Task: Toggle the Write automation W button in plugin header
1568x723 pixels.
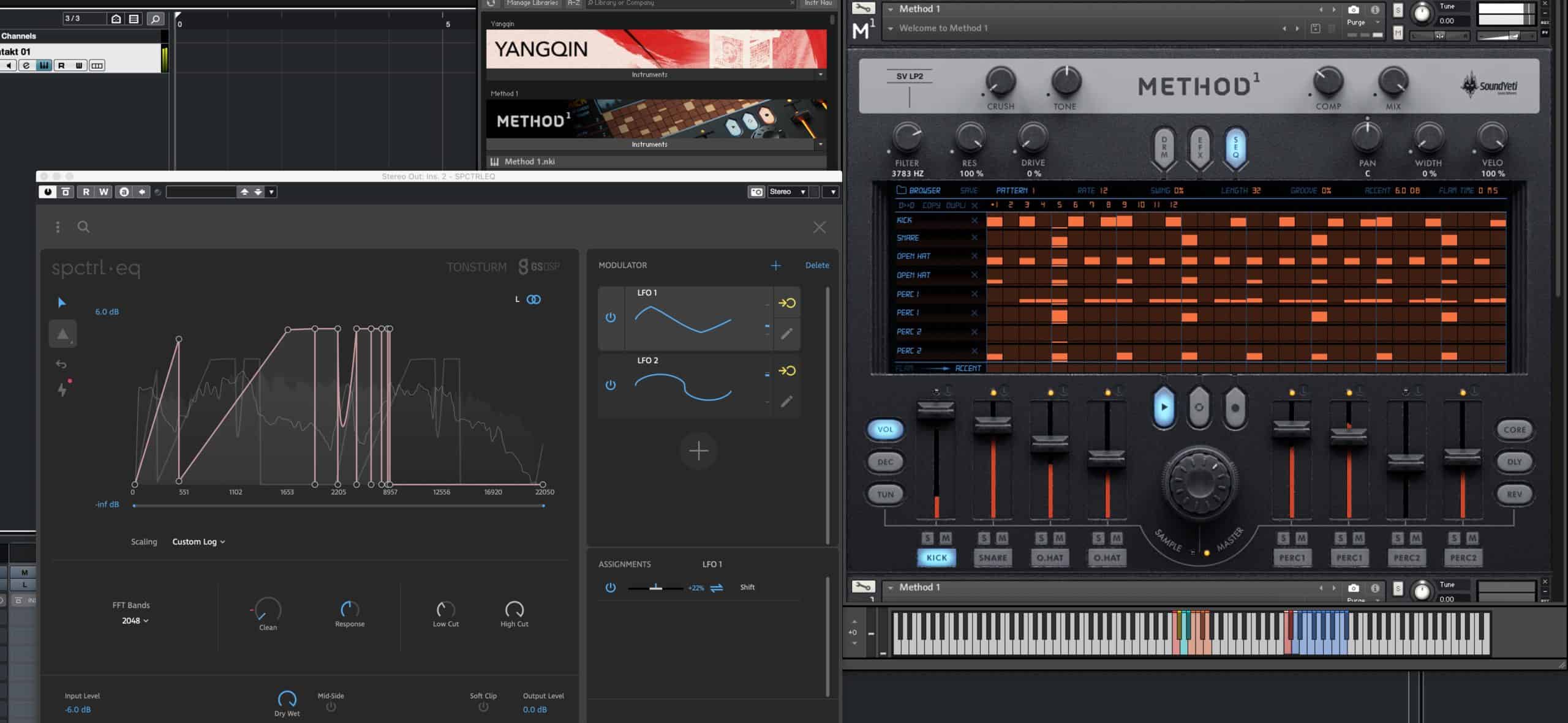Action: point(104,192)
